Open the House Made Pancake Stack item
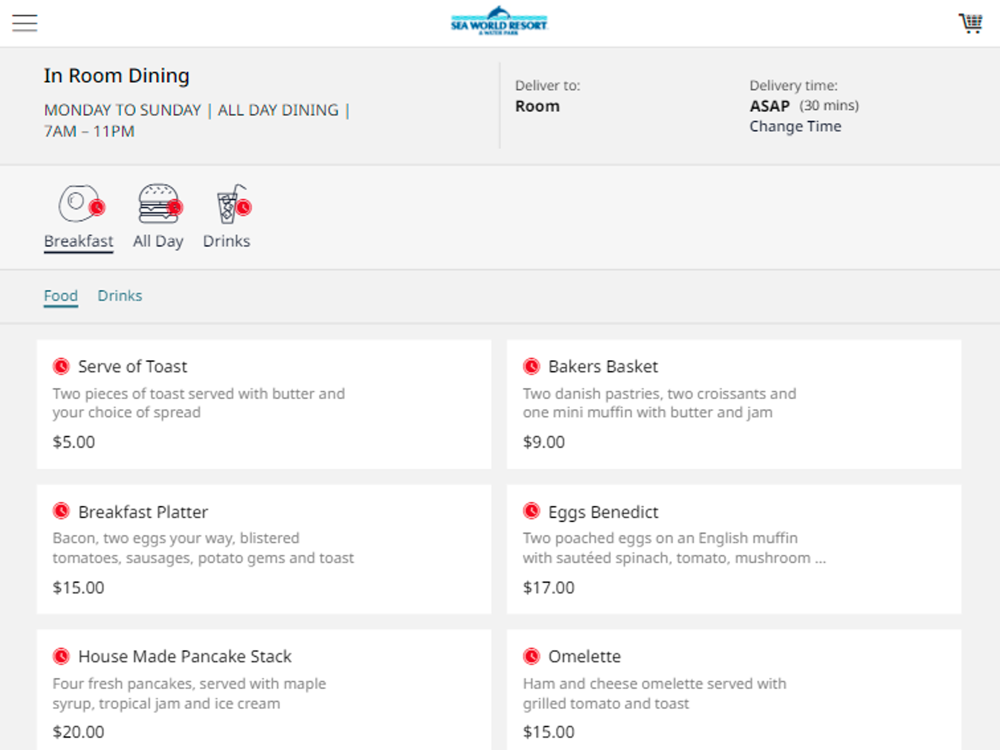The image size is (1000, 750). pyautogui.click(x=264, y=690)
